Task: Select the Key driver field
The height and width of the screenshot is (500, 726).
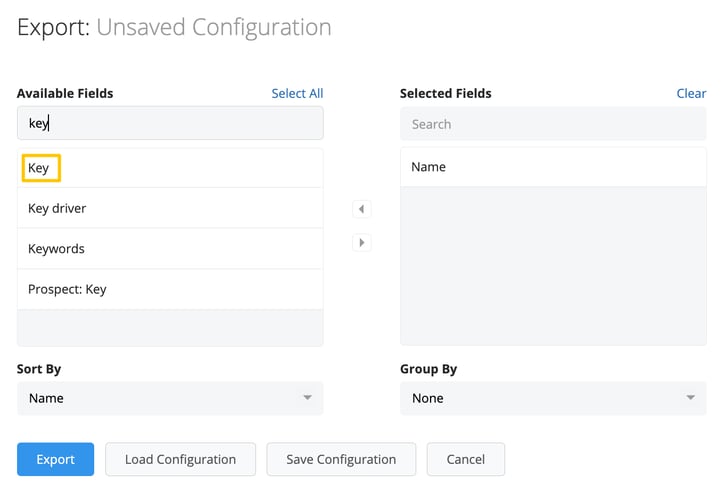Action: (170, 208)
